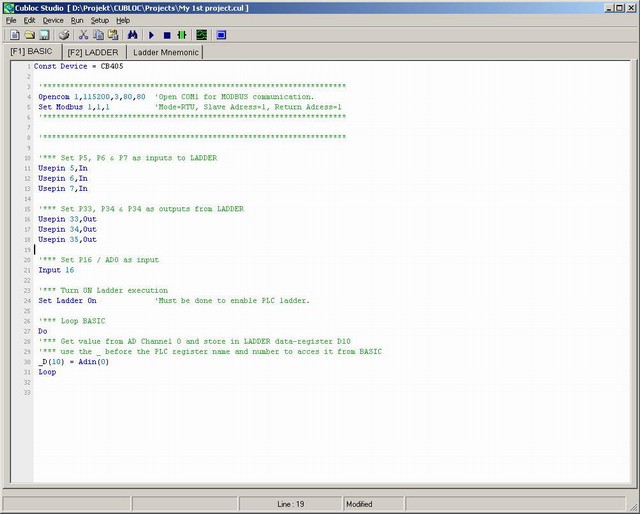The image size is (640, 514).
Task: Save the project with the floppy disk icon
Action: pos(44,35)
